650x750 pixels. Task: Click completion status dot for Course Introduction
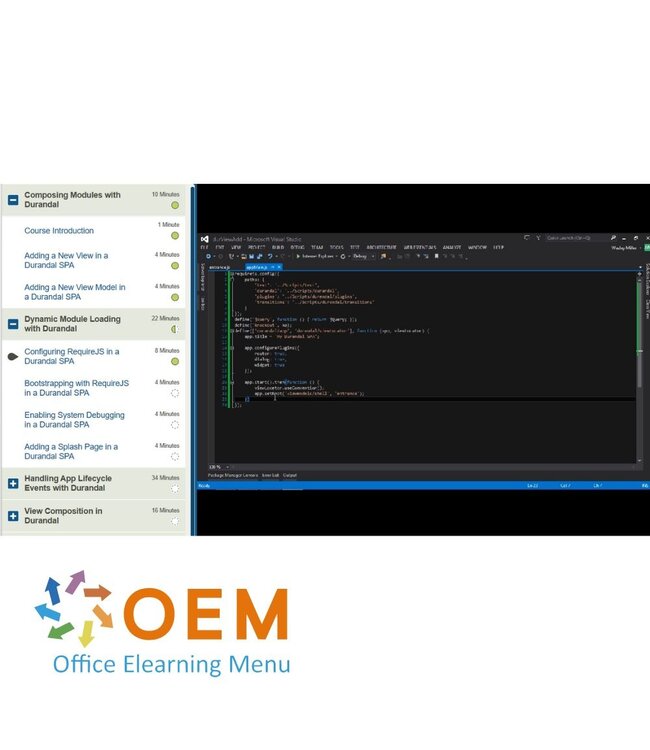pyautogui.click(x=175, y=236)
